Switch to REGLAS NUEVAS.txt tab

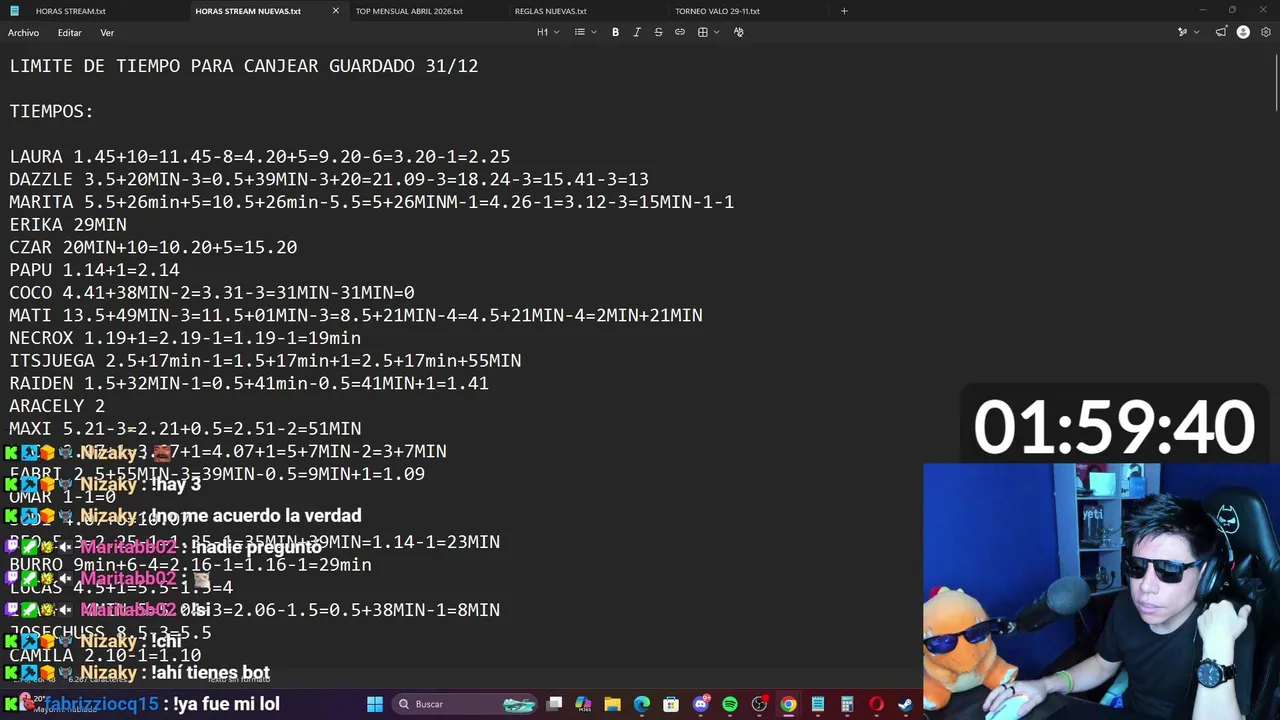coord(550,11)
